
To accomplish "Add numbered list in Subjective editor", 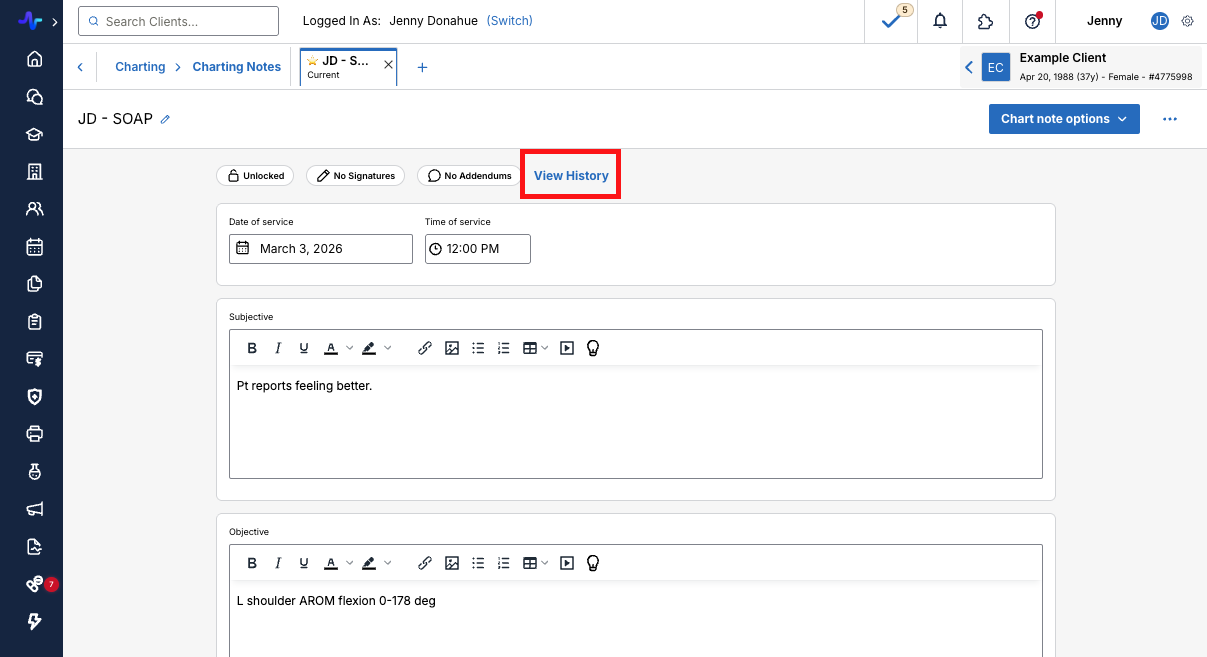I will pos(504,348).
